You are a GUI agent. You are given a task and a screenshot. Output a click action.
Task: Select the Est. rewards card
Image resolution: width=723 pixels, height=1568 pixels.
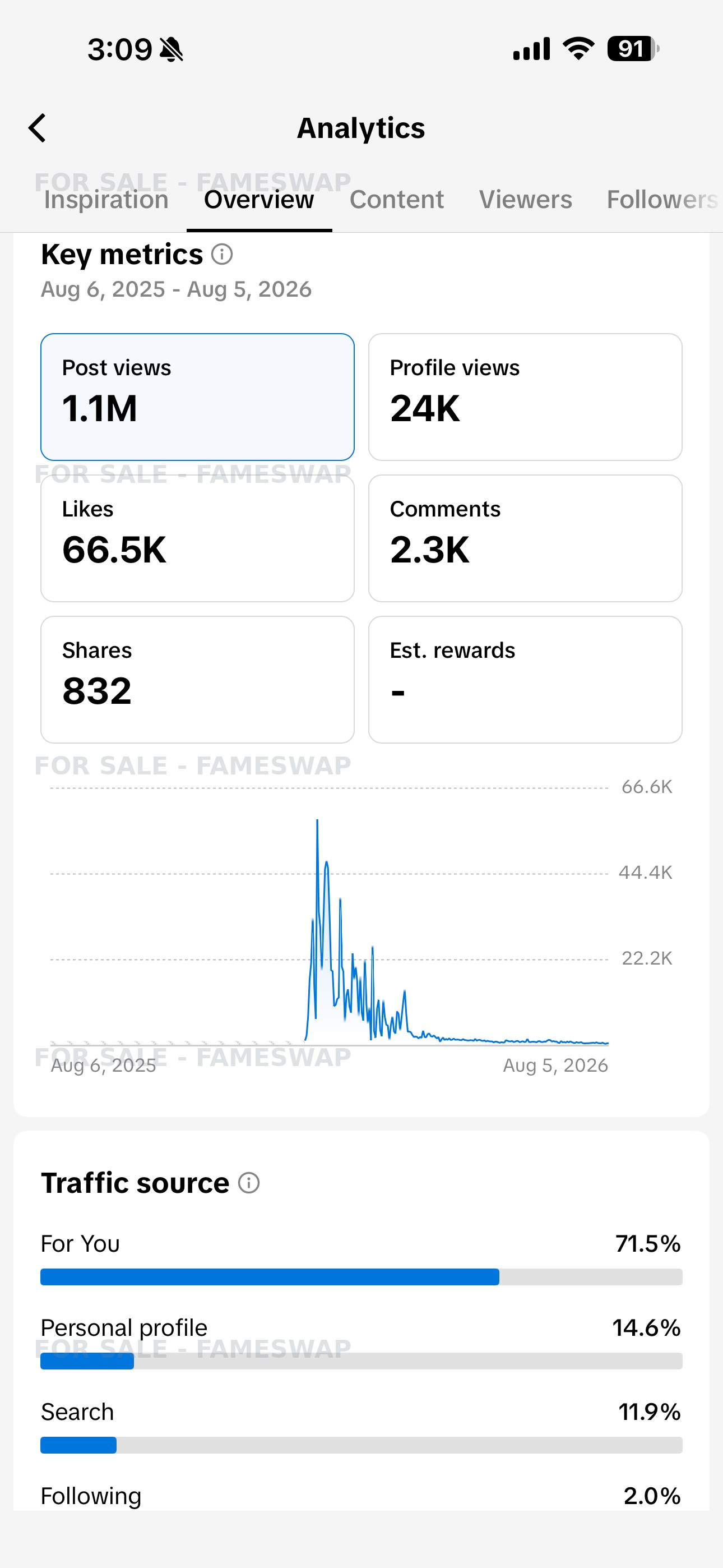(x=525, y=679)
